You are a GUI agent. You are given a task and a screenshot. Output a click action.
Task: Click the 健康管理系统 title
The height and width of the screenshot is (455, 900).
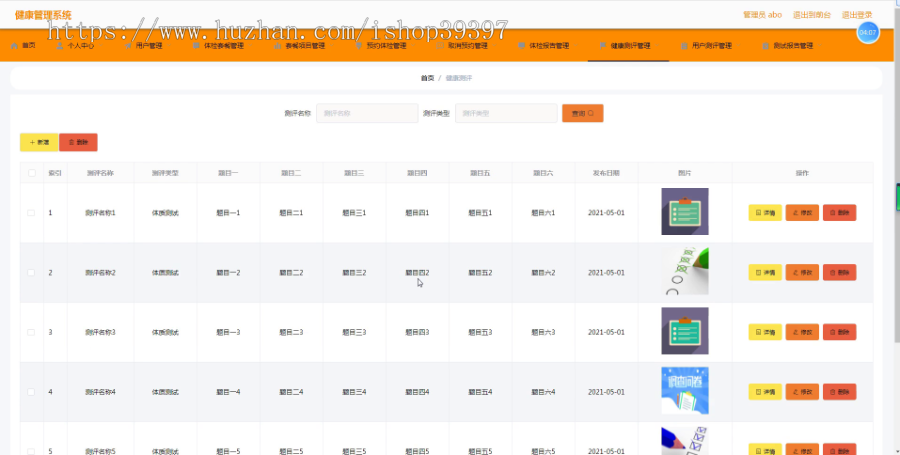pyautogui.click(x=43, y=15)
